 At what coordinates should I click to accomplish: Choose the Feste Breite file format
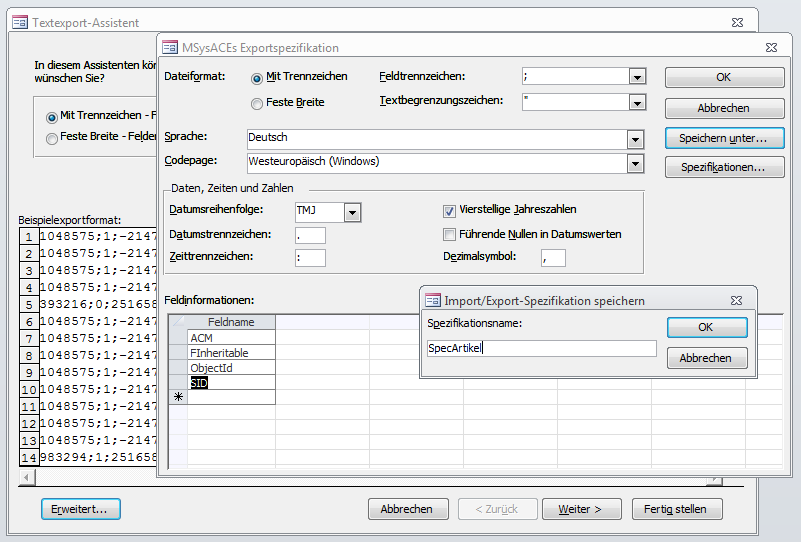[257, 103]
